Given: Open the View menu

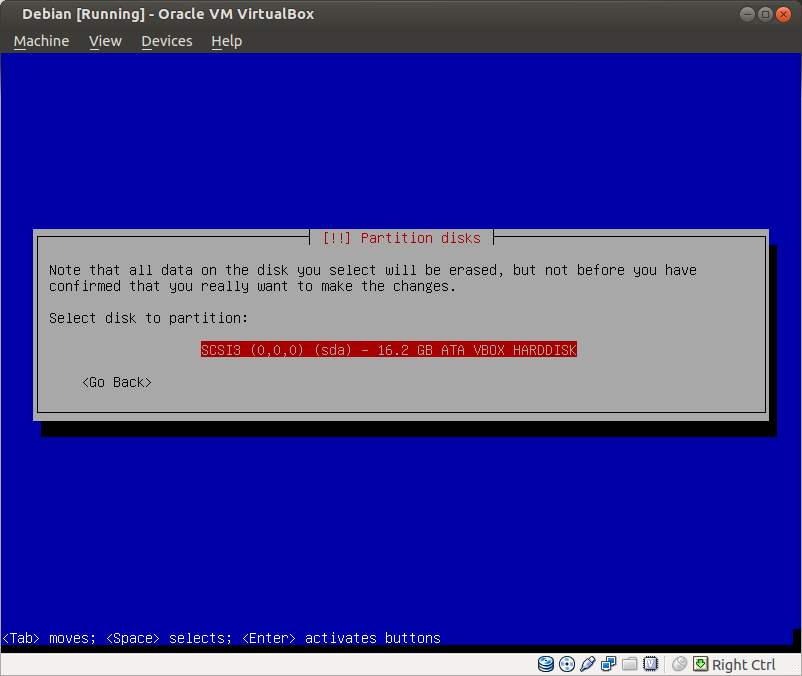Looking at the screenshot, I should tap(105, 41).
